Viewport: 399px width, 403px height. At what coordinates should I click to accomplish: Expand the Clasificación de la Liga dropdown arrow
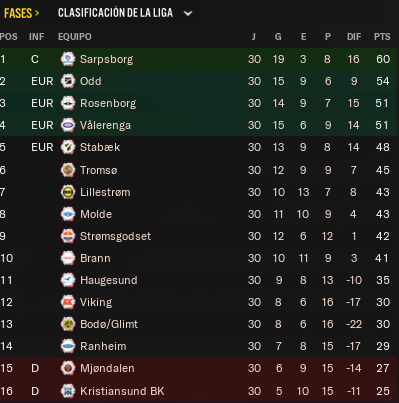coord(188,14)
